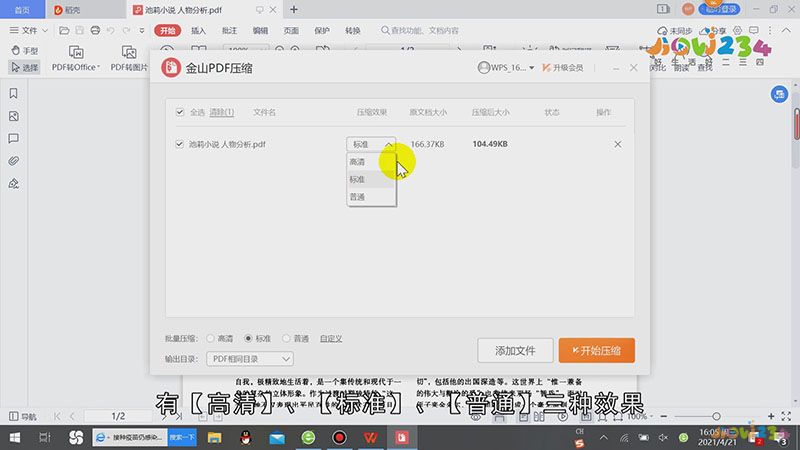The image size is (800, 450).
Task: Click the 开始压缩 button
Action: (596, 351)
